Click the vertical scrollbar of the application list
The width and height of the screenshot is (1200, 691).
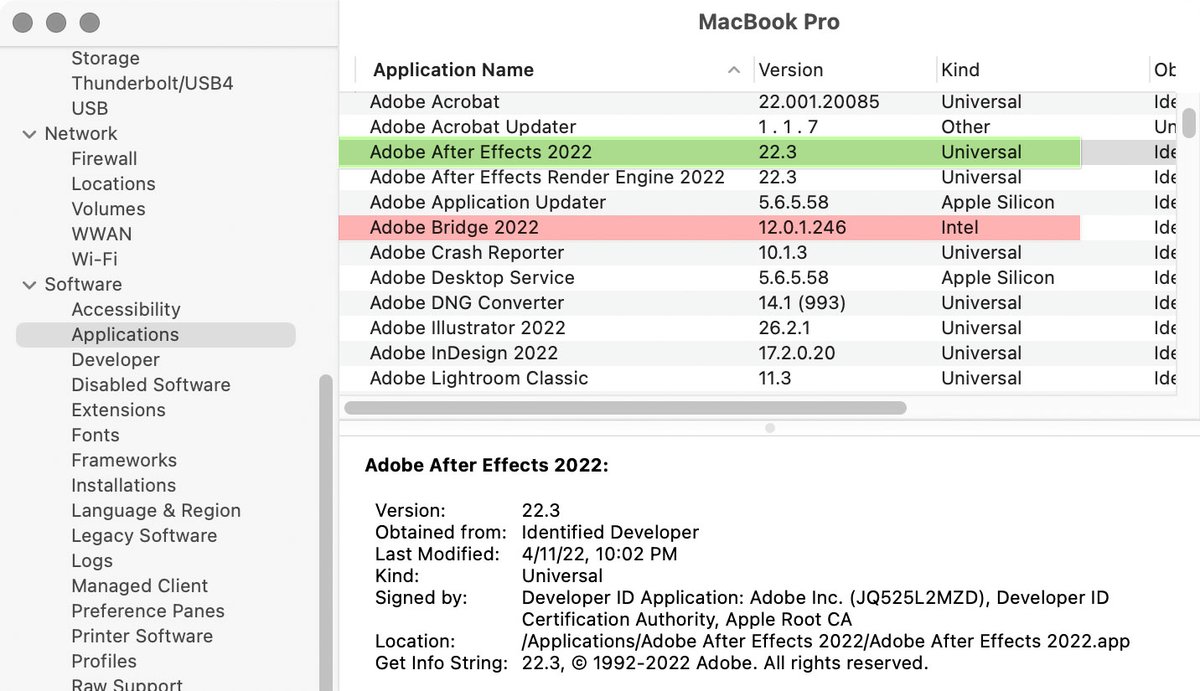pos(1189,122)
